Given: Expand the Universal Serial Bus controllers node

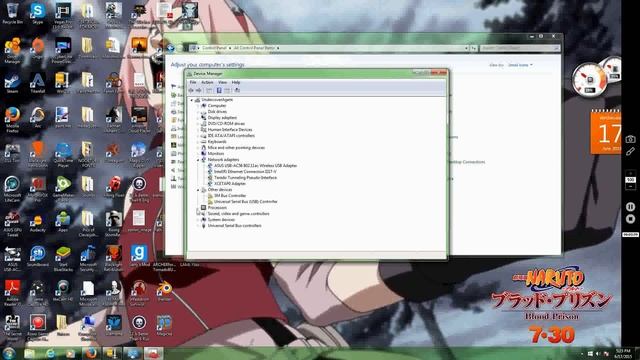Looking at the screenshot, I should 198,226.
